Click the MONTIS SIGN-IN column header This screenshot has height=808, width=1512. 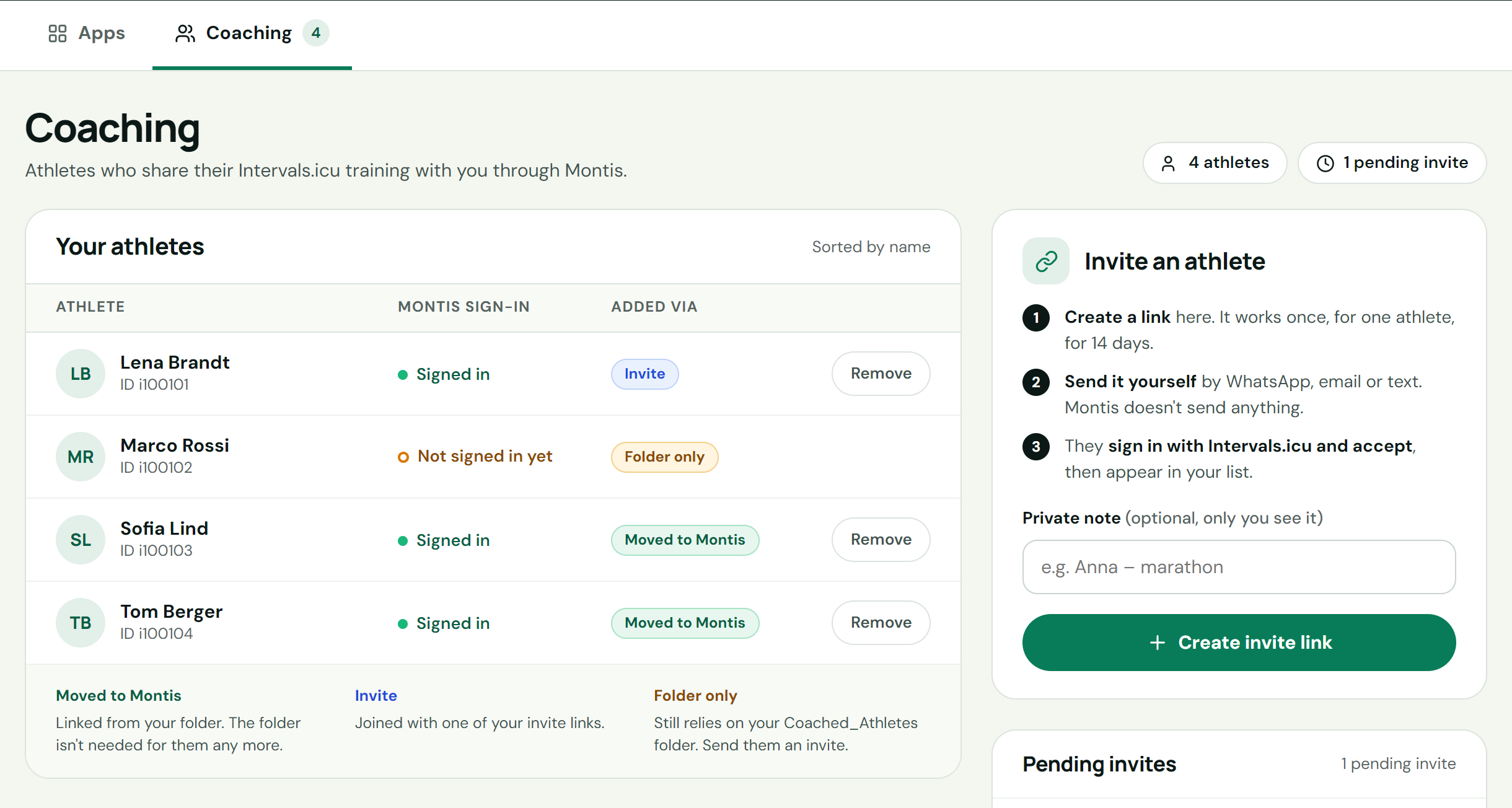(464, 307)
